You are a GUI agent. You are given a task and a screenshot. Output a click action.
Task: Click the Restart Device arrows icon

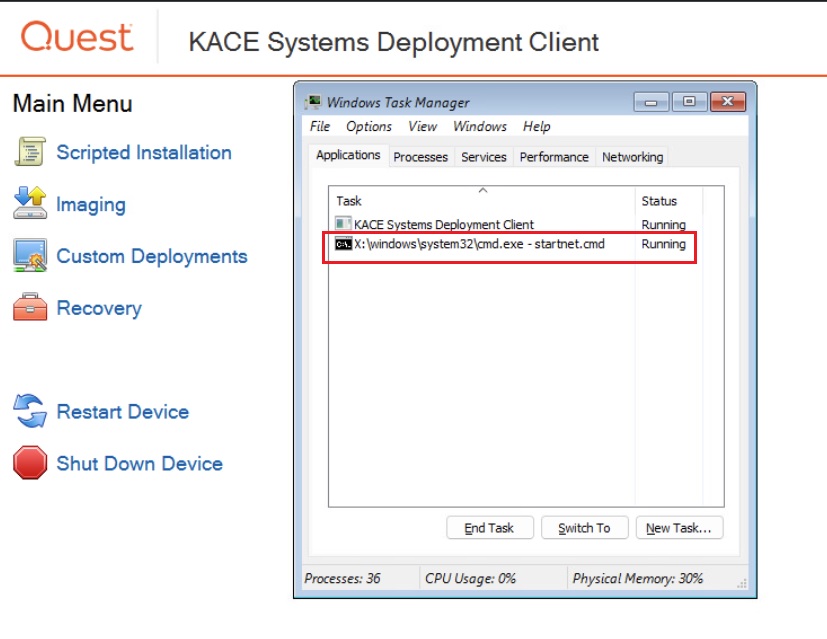(x=30, y=411)
